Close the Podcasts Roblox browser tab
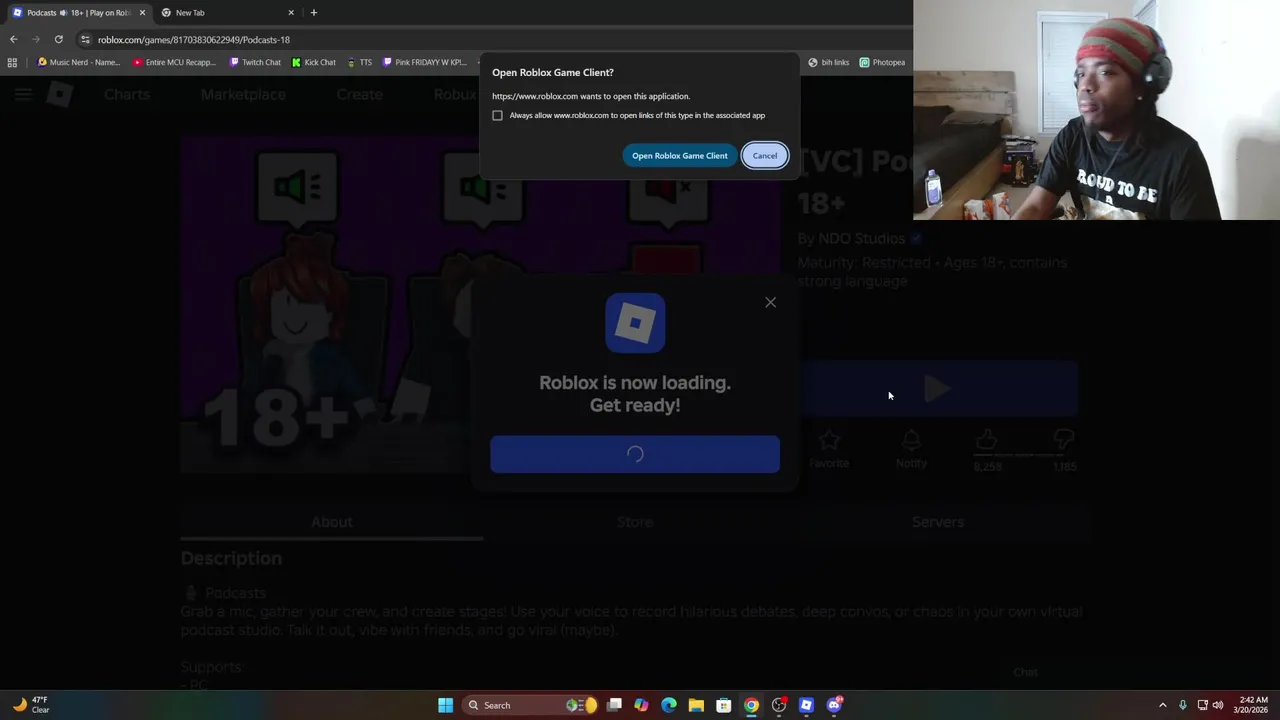 pyautogui.click(x=142, y=13)
